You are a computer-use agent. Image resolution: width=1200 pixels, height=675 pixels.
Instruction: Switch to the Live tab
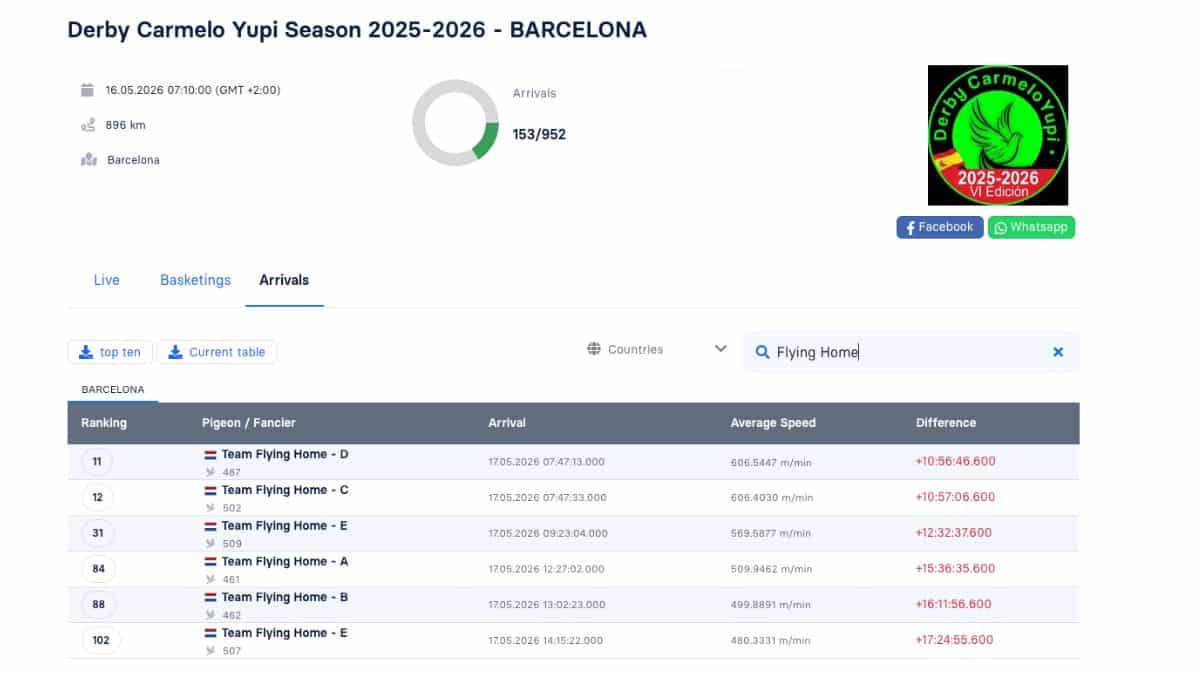[107, 280]
